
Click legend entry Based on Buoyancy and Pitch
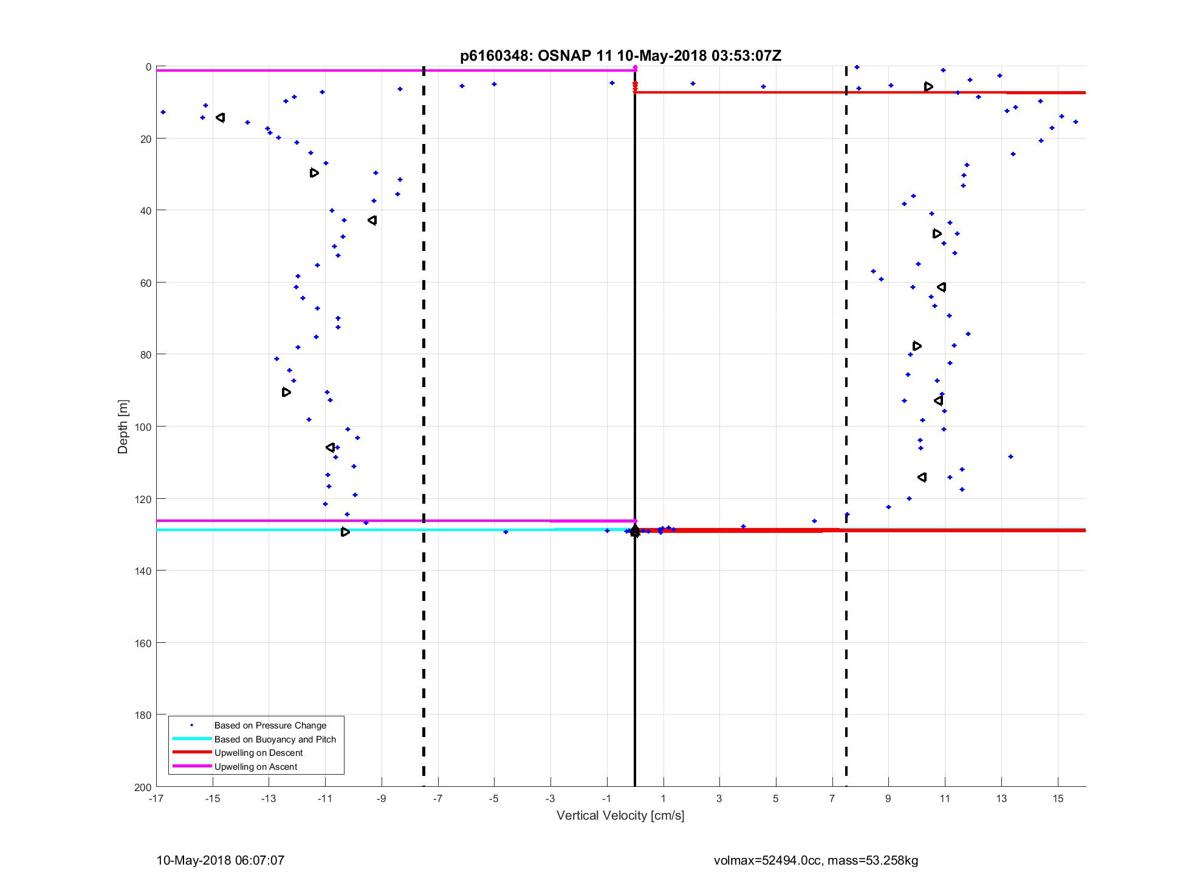coord(275,739)
